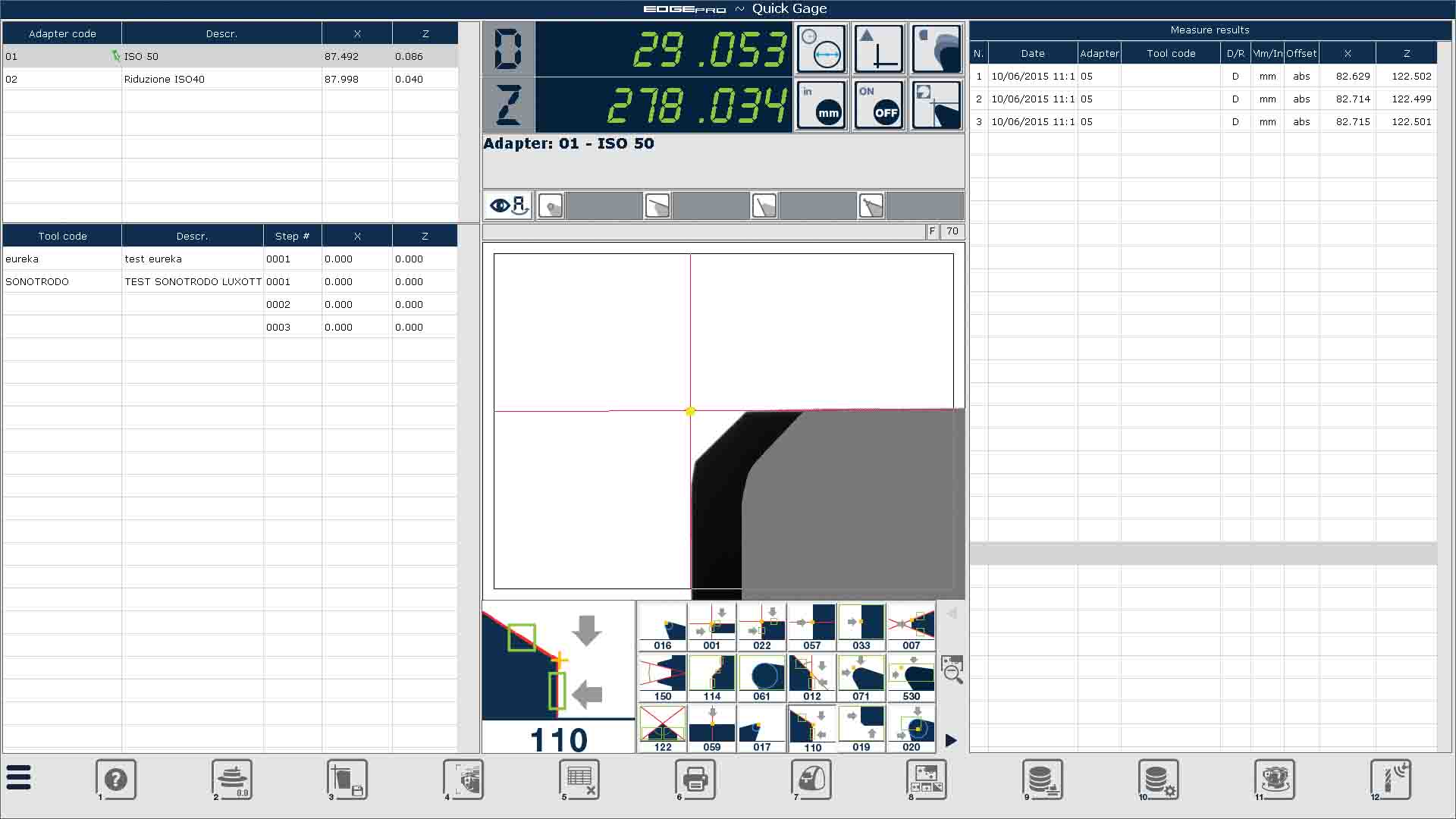Click the adapter stack icon numbered 2
1456x819 pixels.
[232, 779]
